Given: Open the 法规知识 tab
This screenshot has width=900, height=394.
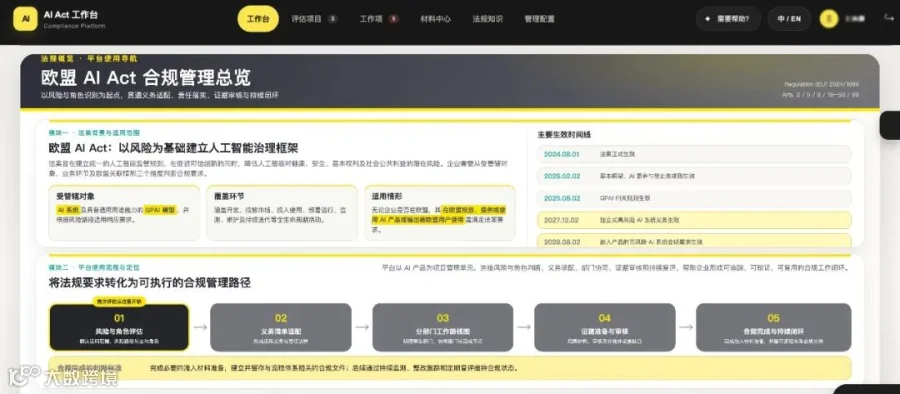Looking at the screenshot, I should click(487, 19).
